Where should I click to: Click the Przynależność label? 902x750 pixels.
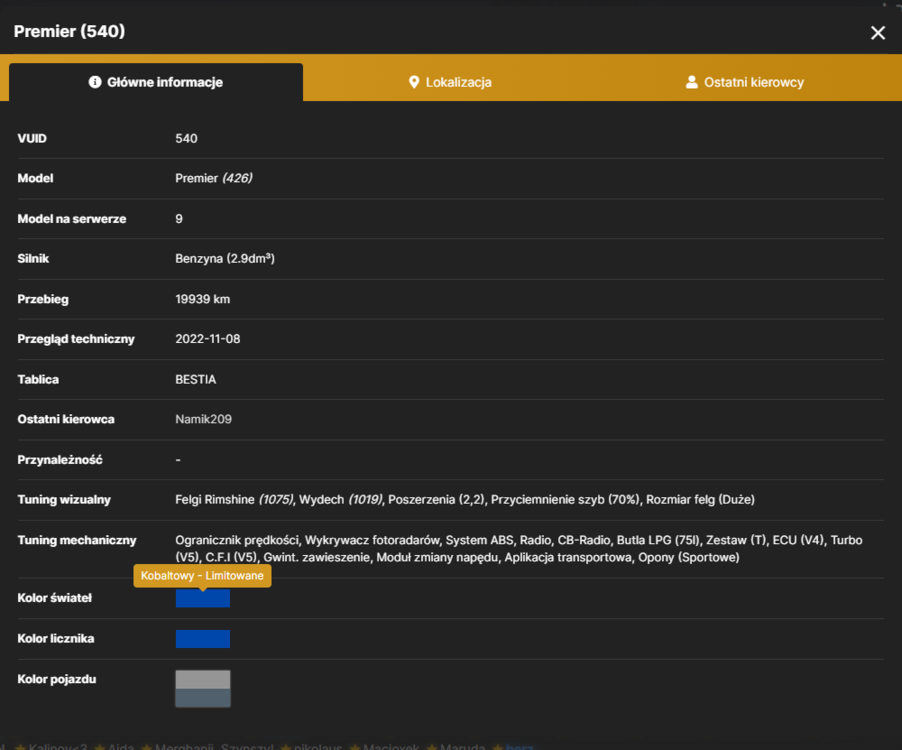(x=60, y=460)
